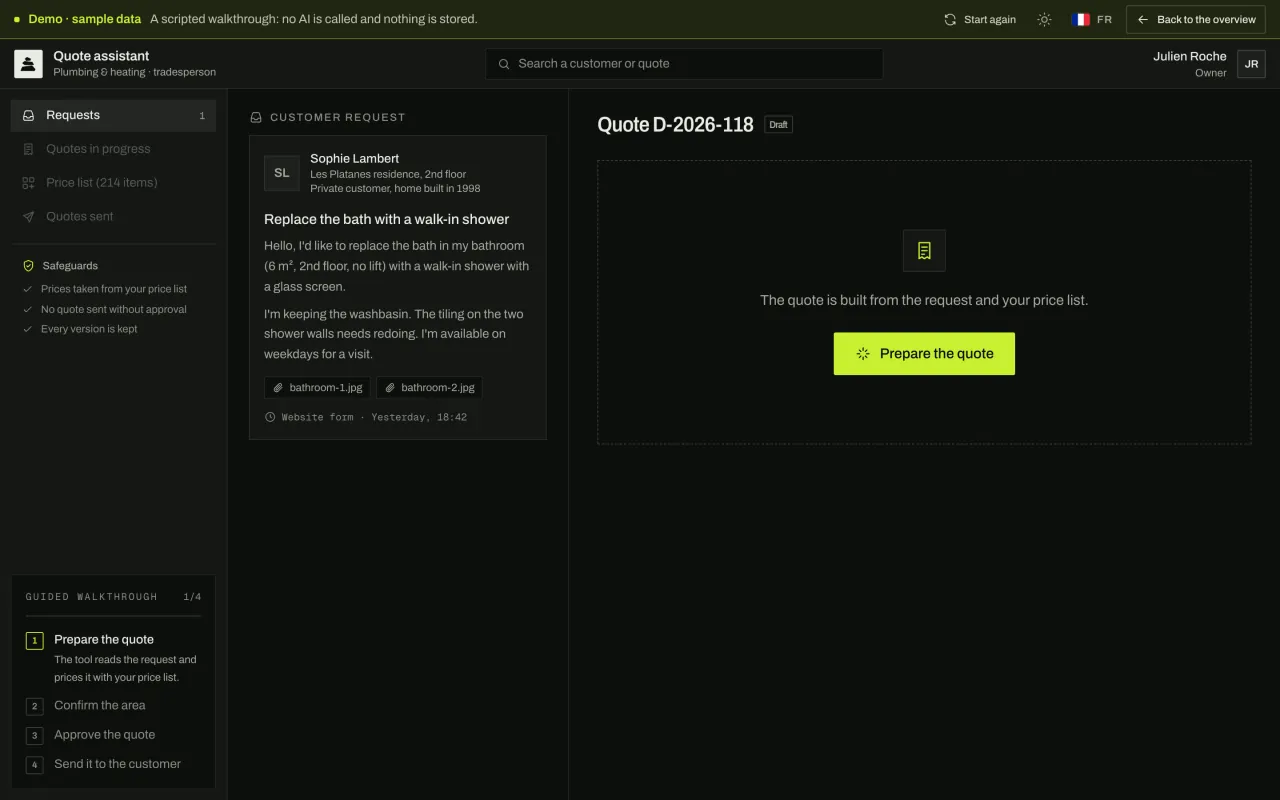Viewport: 1280px width, 800px height.
Task: Click the Price list grid icon
Action: (28, 183)
